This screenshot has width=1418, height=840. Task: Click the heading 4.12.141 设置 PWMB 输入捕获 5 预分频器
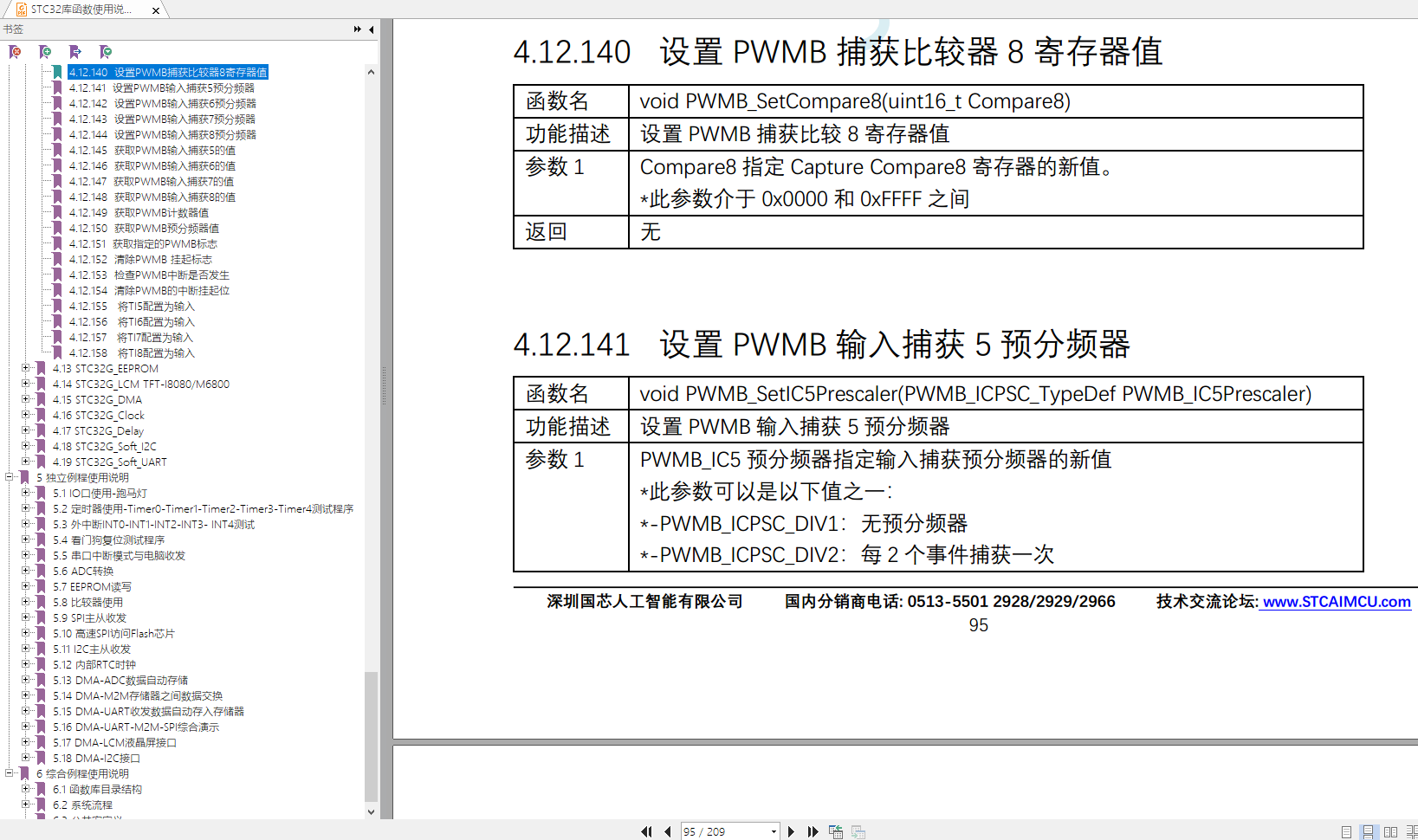coord(821,345)
